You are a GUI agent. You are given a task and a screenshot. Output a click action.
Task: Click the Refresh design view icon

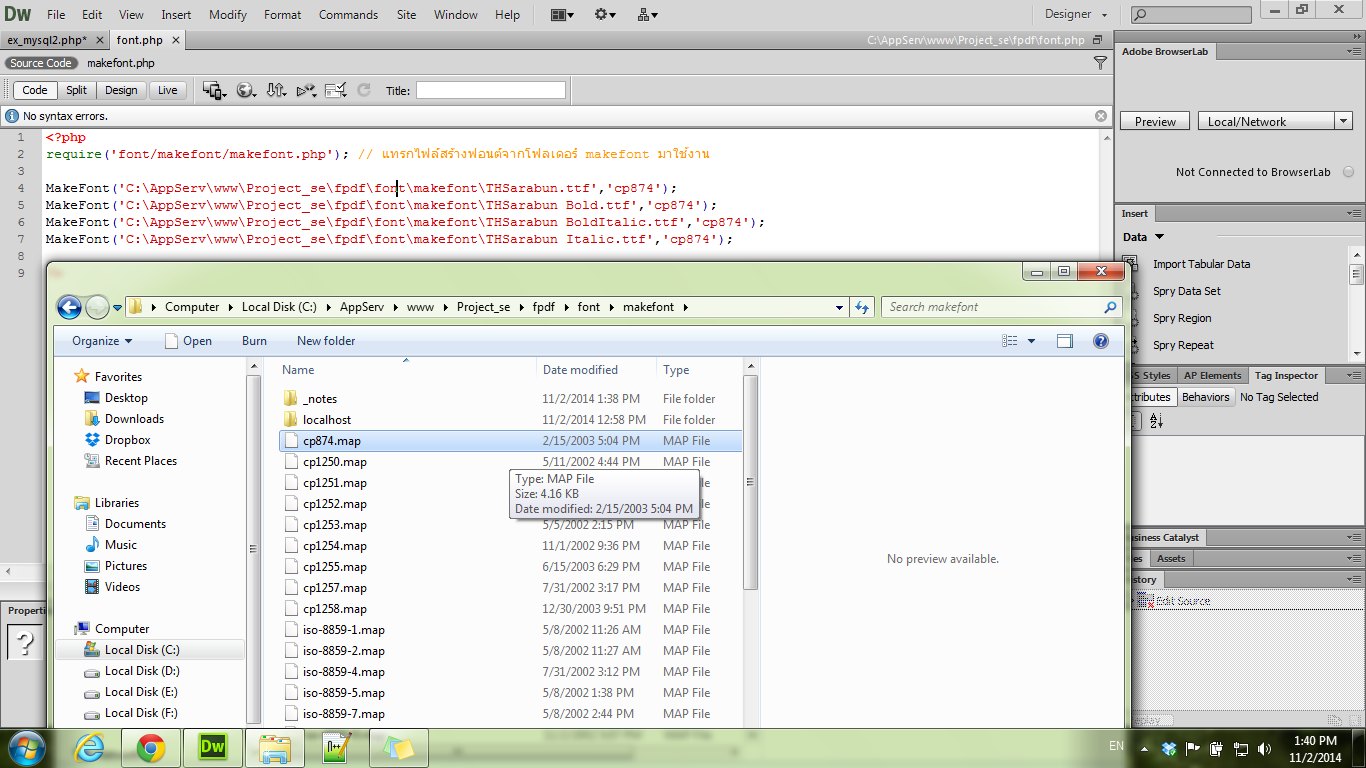[x=364, y=90]
